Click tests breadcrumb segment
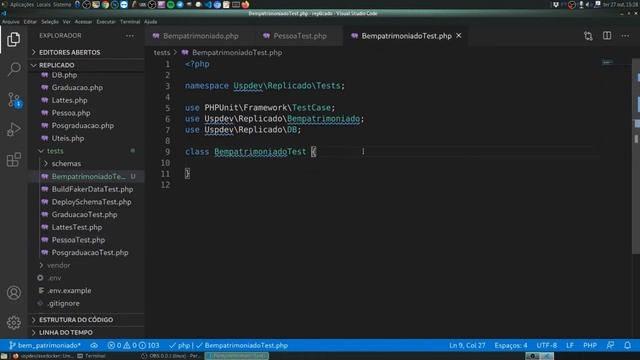640x360 pixels. pos(162,52)
